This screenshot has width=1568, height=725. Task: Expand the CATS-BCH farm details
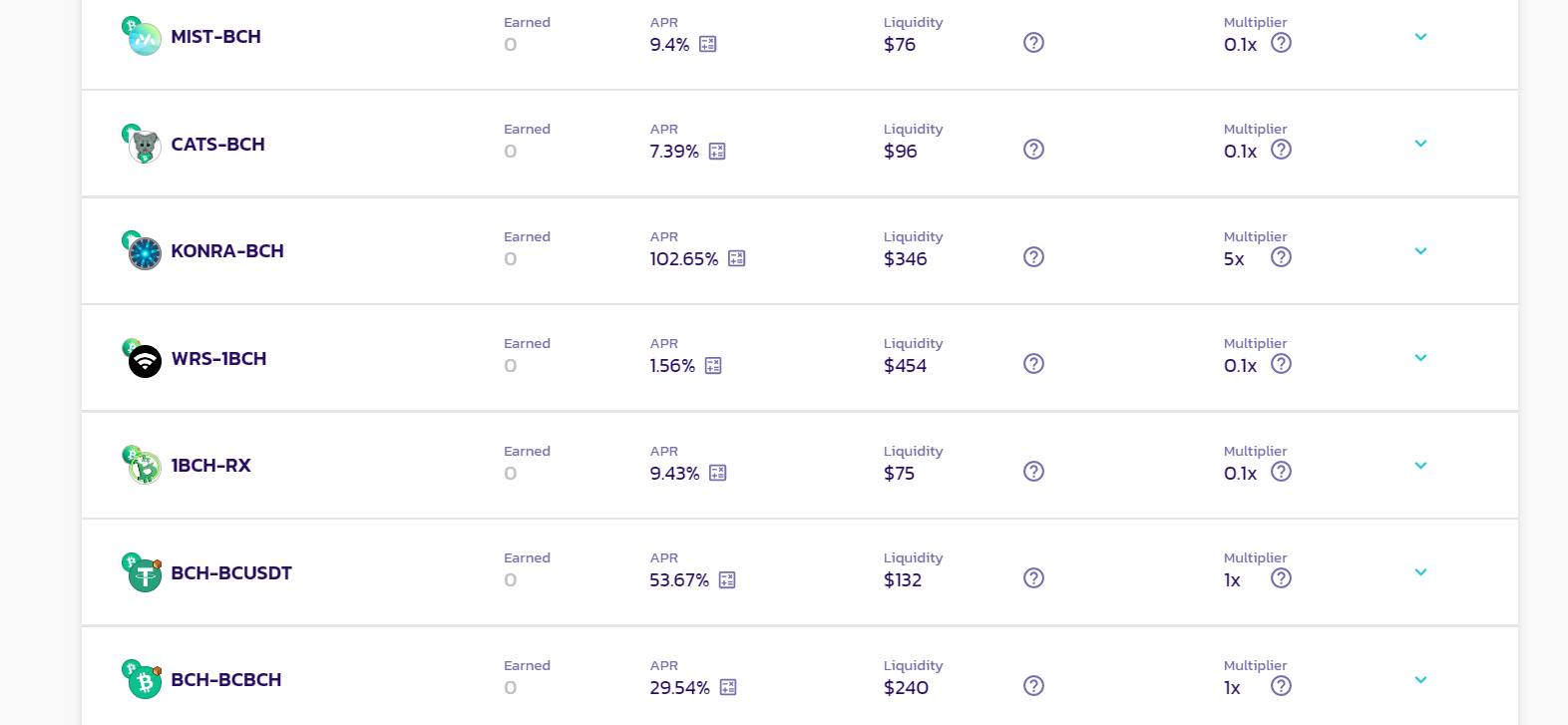click(x=1421, y=144)
